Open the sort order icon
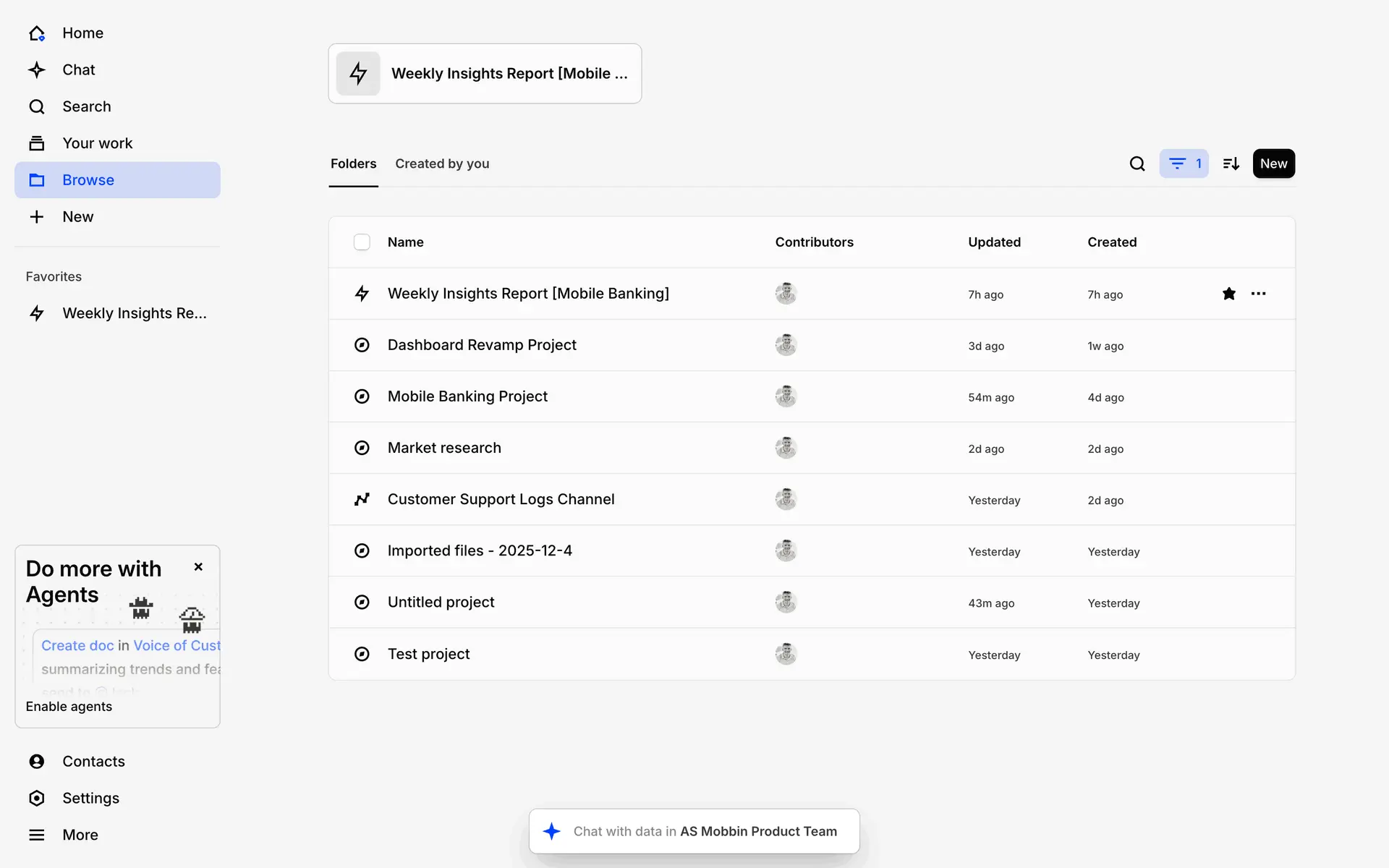This screenshot has height=868, width=1389. point(1231,163)
